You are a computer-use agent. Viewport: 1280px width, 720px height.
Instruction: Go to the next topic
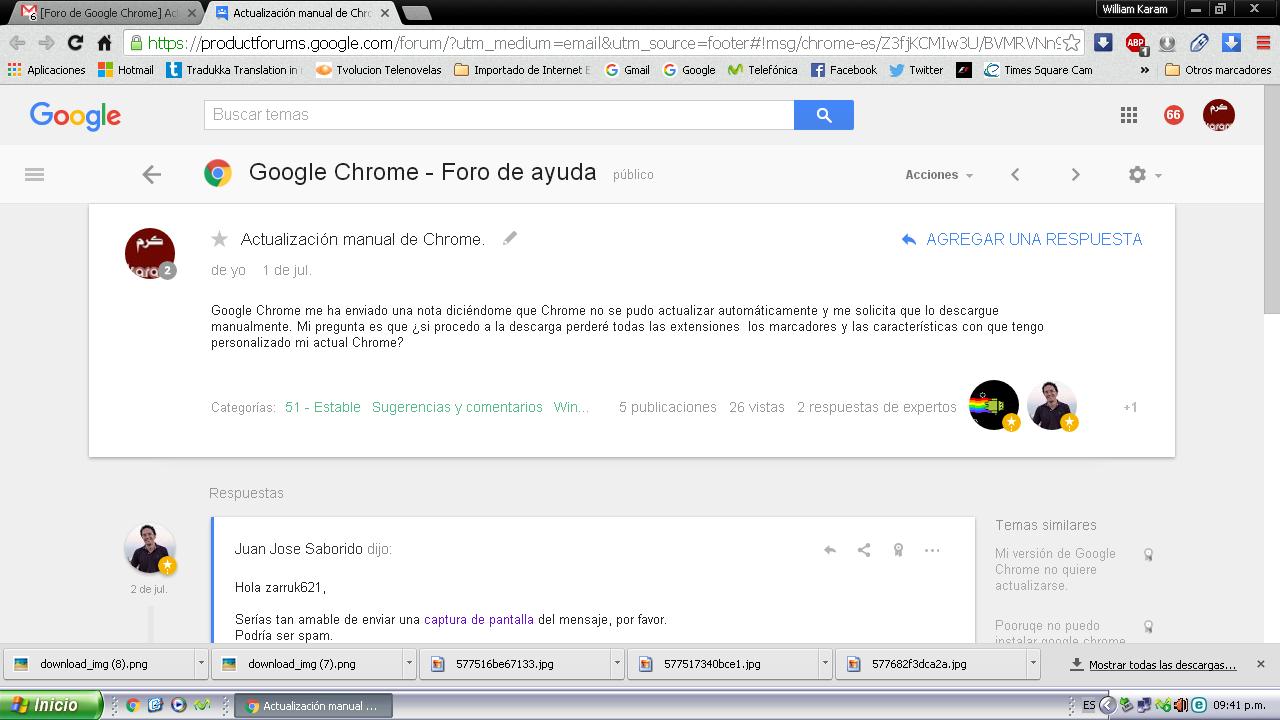(x=1075, y=174)
